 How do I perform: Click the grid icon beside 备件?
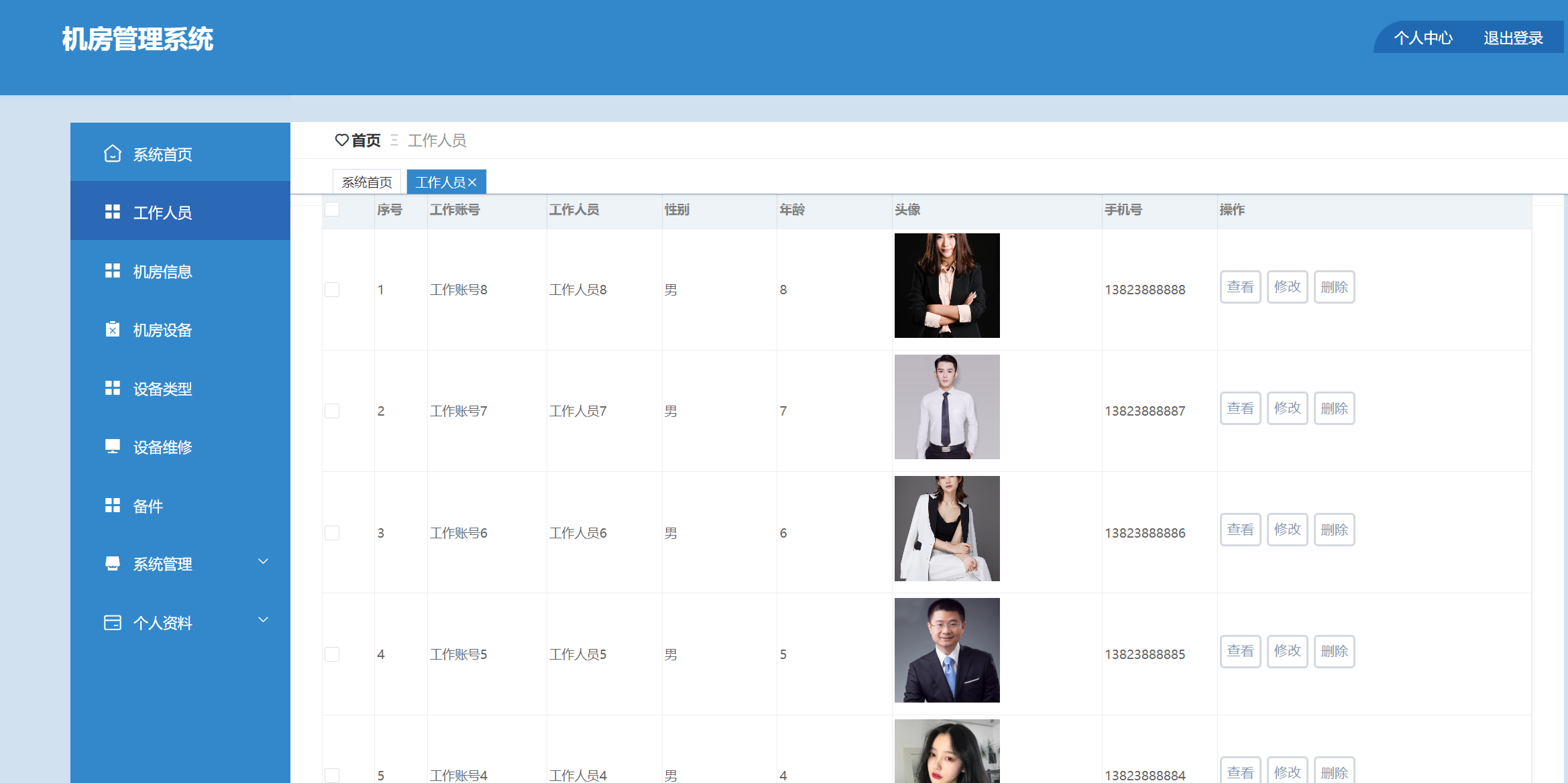[x=113, y=505]
